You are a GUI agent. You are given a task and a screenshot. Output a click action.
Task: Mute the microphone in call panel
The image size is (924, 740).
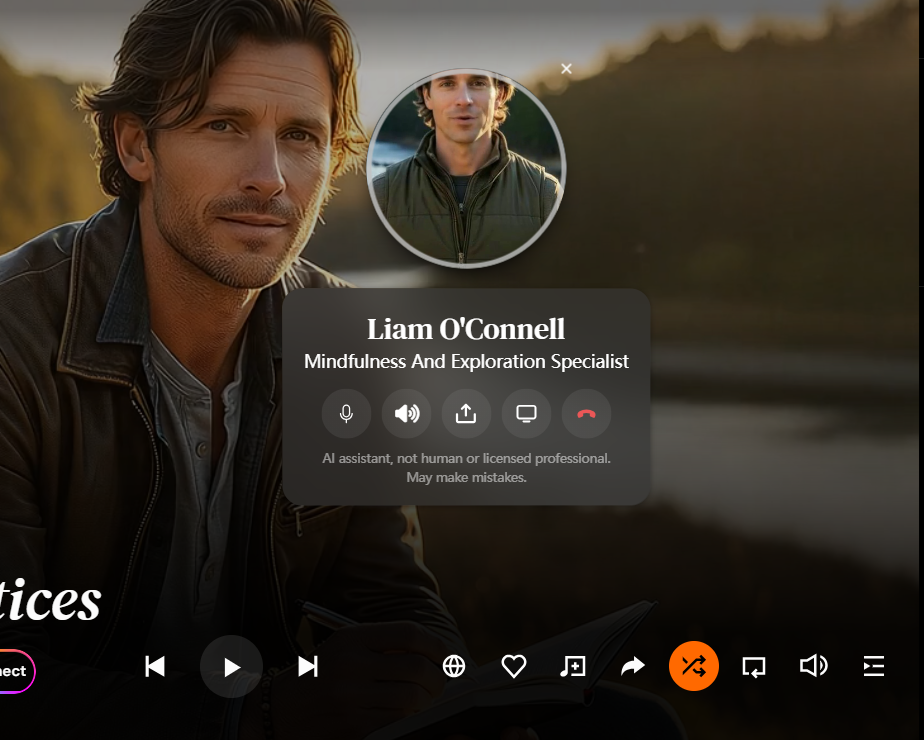click(346, 414)
